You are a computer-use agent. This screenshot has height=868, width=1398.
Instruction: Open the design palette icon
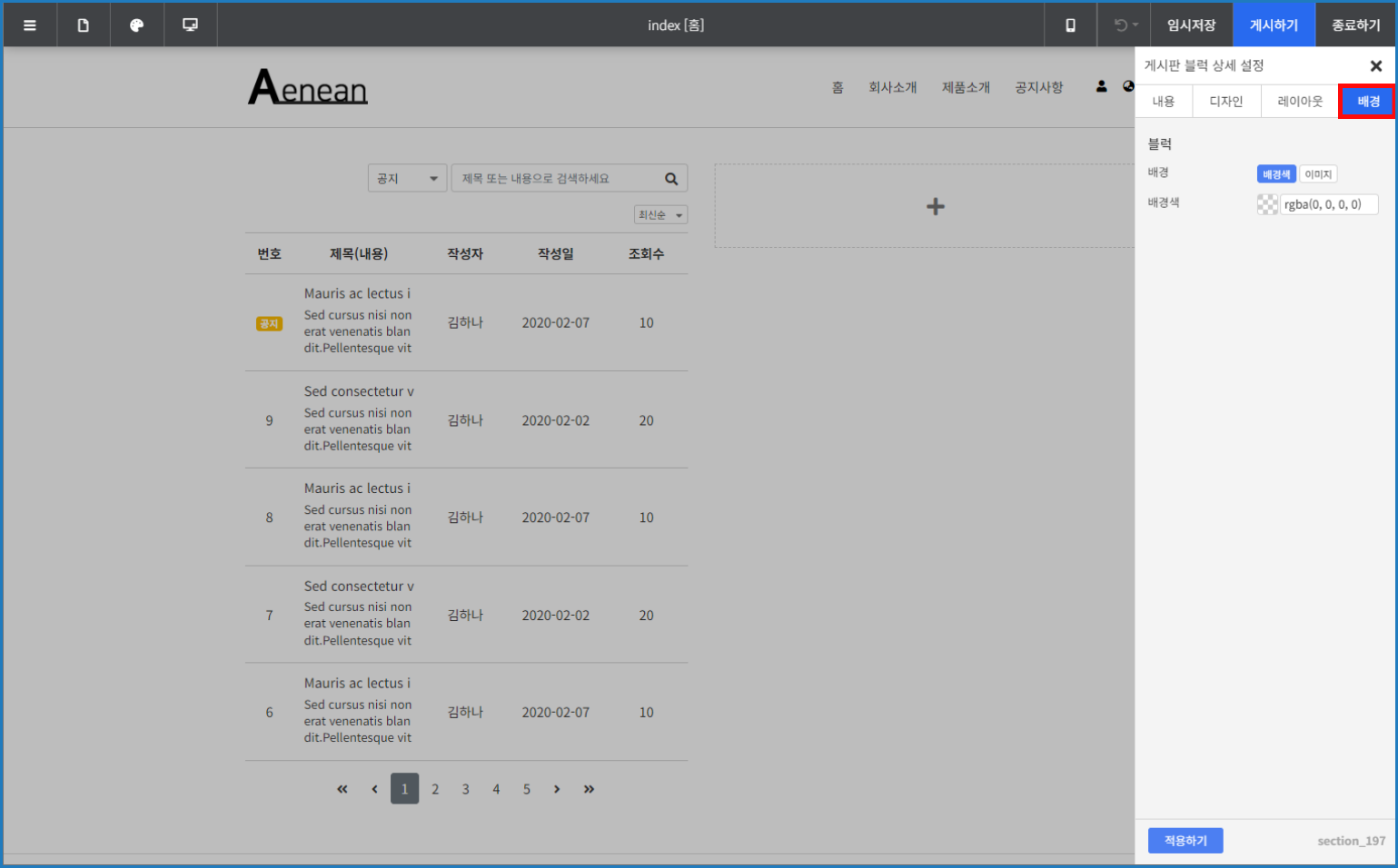click(136, 25)
